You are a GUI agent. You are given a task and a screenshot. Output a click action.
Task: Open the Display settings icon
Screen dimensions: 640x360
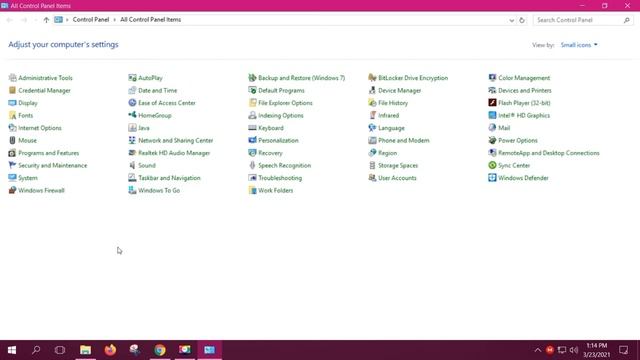click(12, 103)
